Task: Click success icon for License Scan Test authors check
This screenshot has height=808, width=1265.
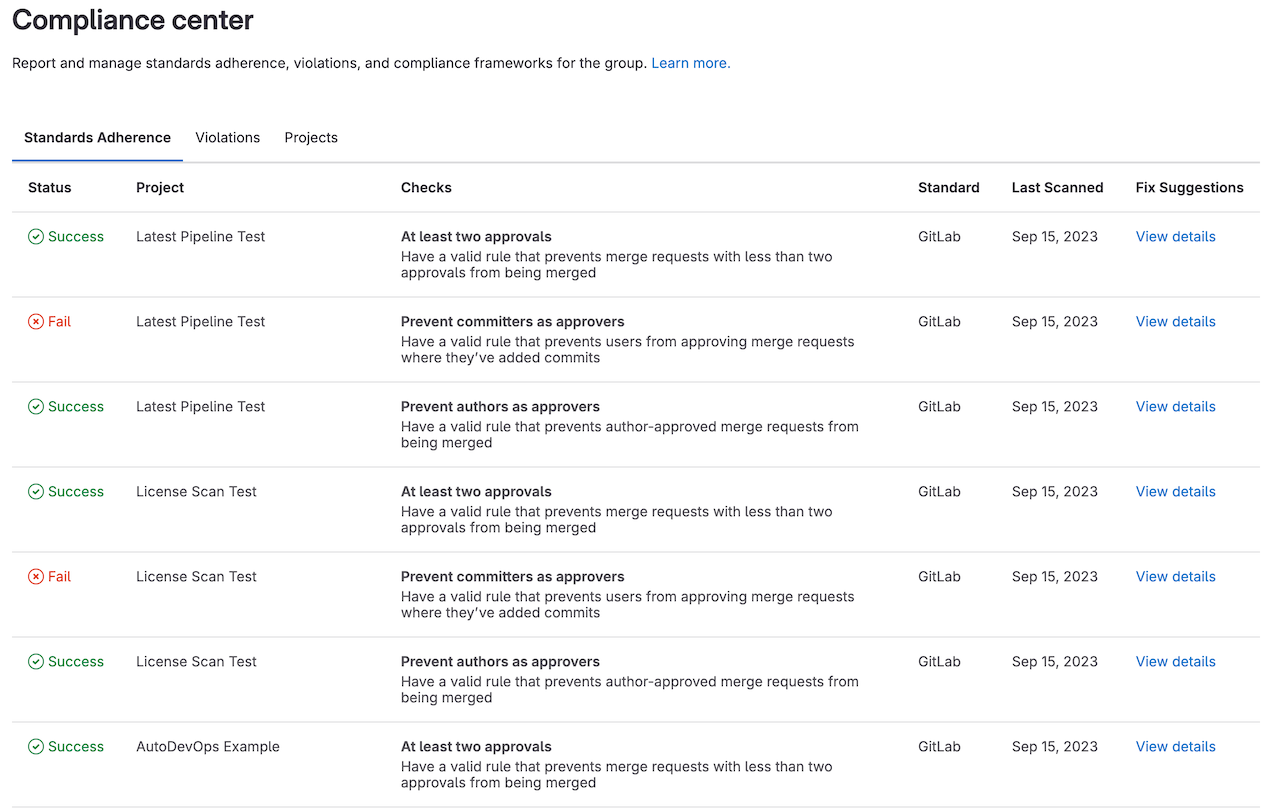Action: click(x=36, y=662)
